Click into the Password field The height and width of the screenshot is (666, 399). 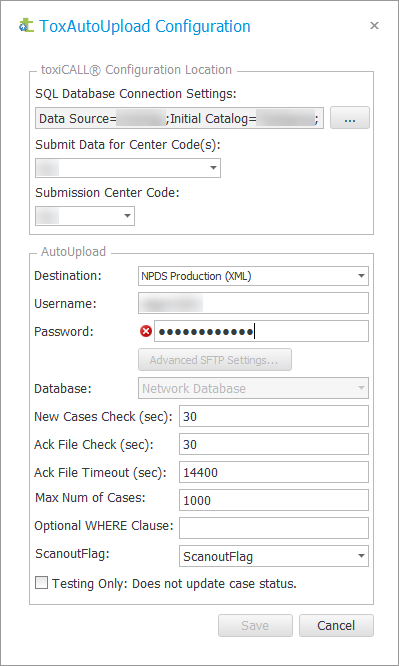(261, 331)
